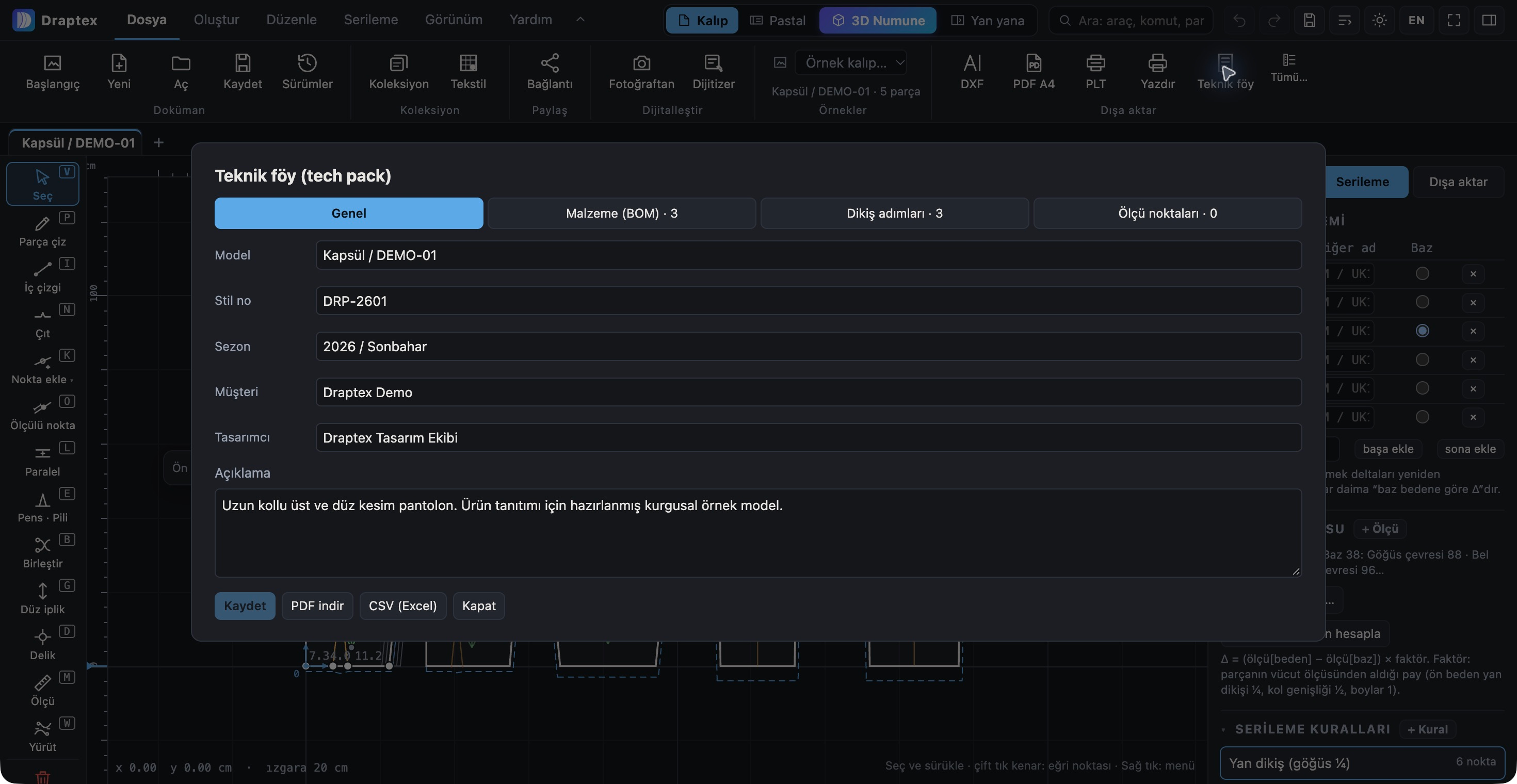Collapse the ribbon with chevron up

tap(580, 20)
